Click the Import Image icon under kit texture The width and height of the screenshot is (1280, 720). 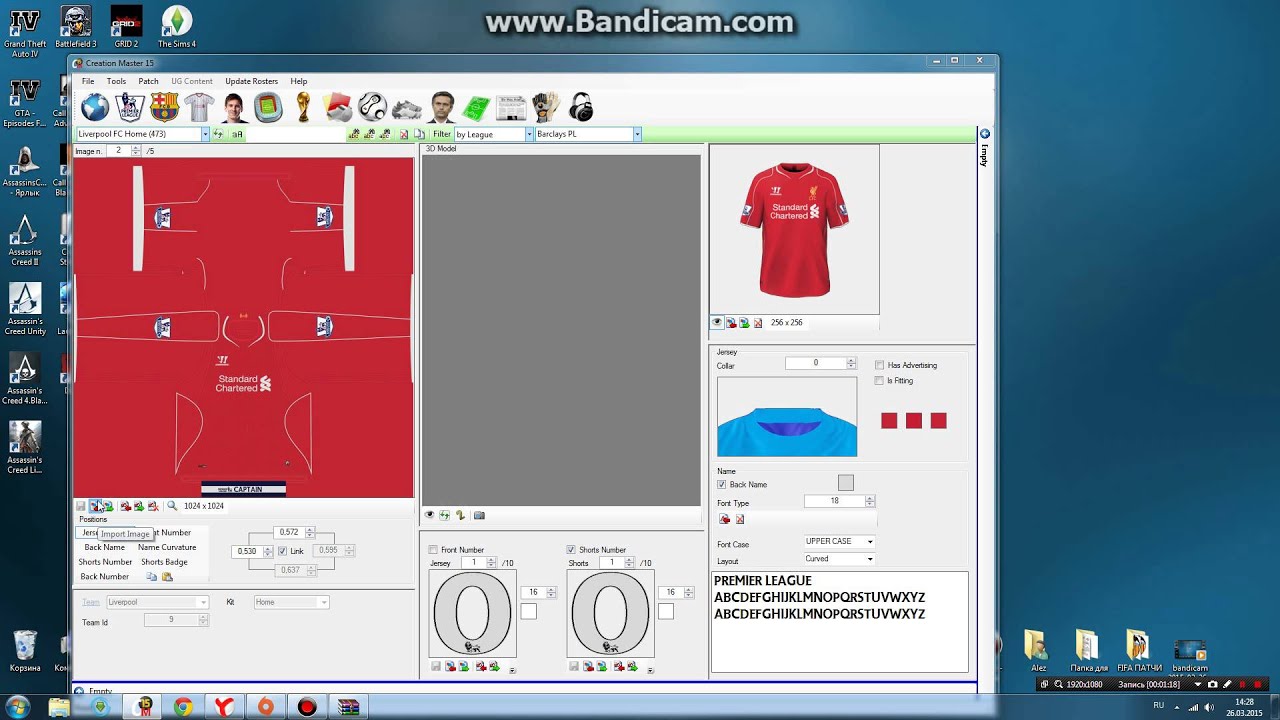pos(95,506)
